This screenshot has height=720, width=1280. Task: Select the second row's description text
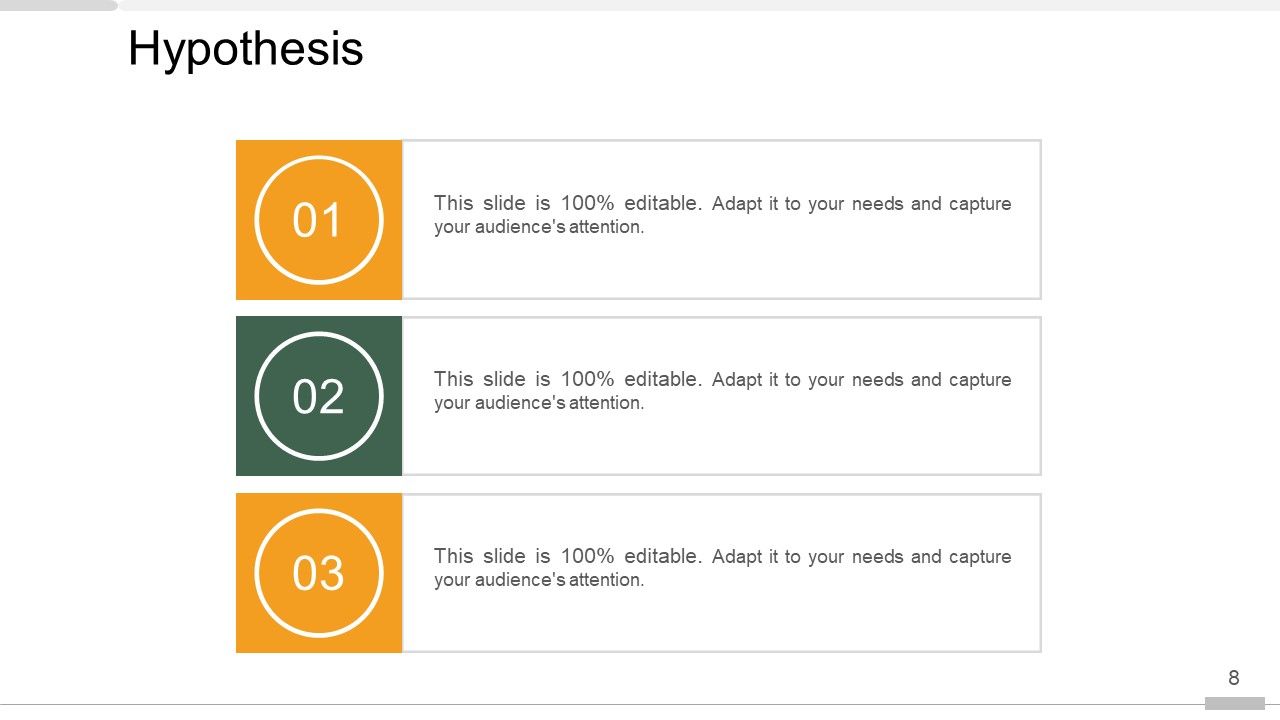pos(722,391)
